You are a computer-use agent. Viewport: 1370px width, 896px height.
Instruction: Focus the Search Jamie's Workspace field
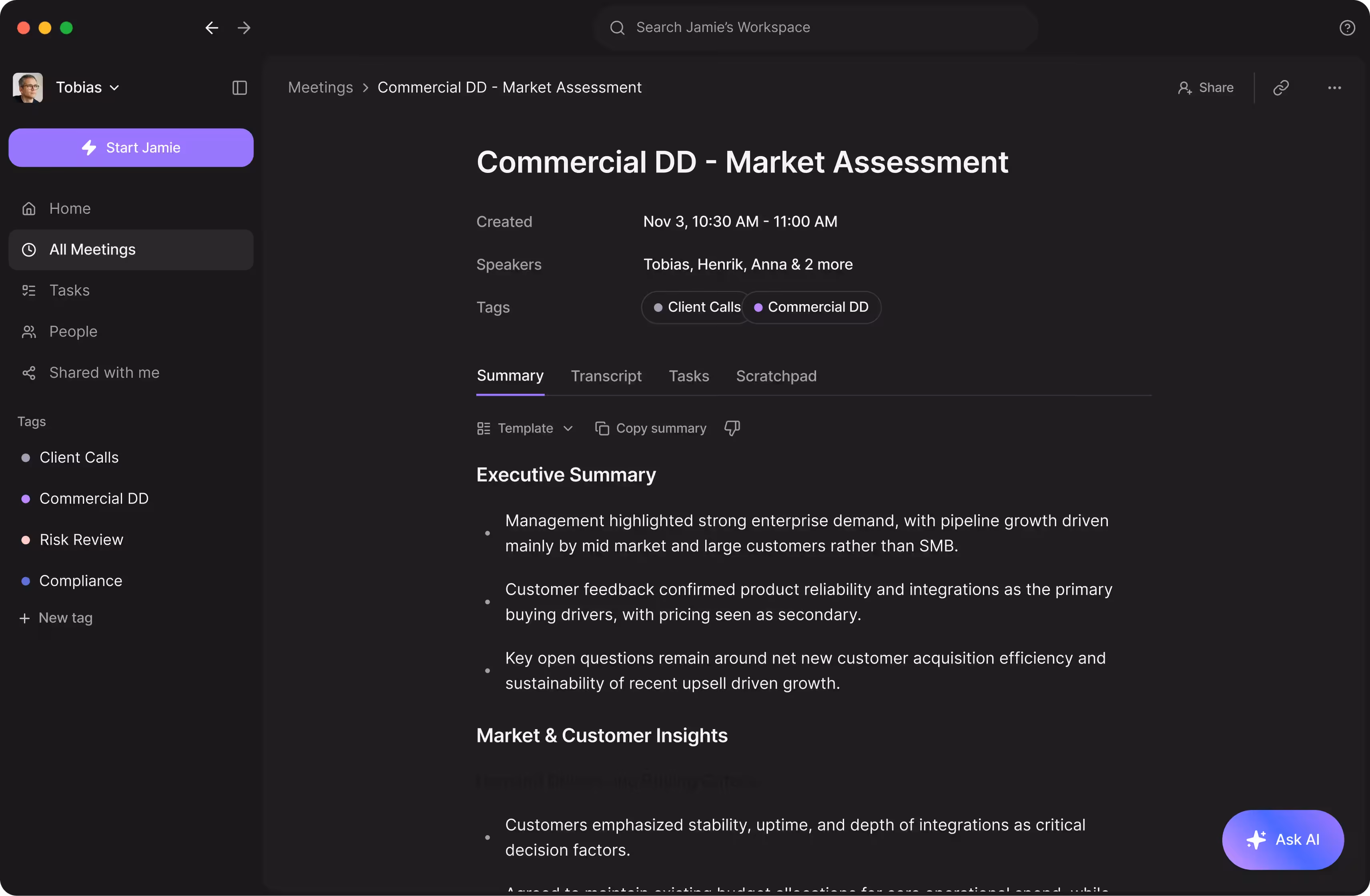coord(816,28)
